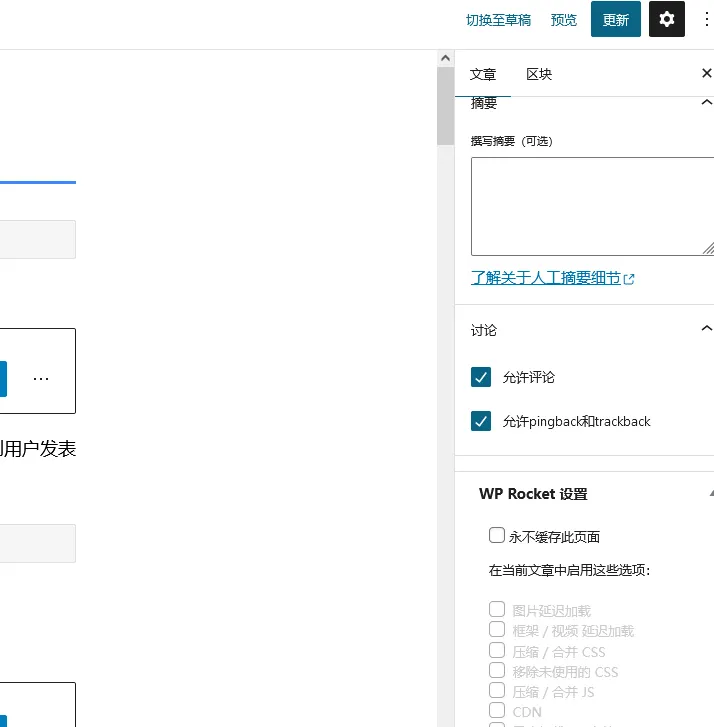Image resolution: width=714 pixels, height=727 pixels.
Task: Open the three-dot options menu
Action: tap(706, 19)
